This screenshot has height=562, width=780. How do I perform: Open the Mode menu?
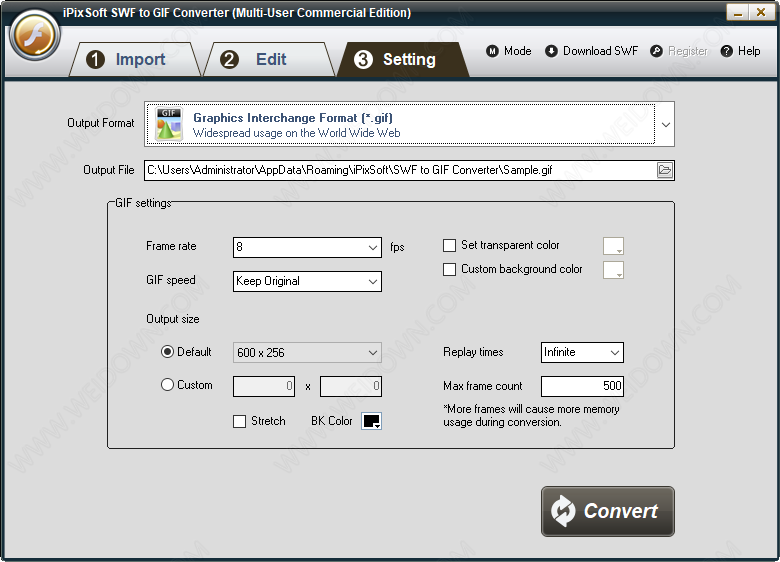tap(509, 51)
